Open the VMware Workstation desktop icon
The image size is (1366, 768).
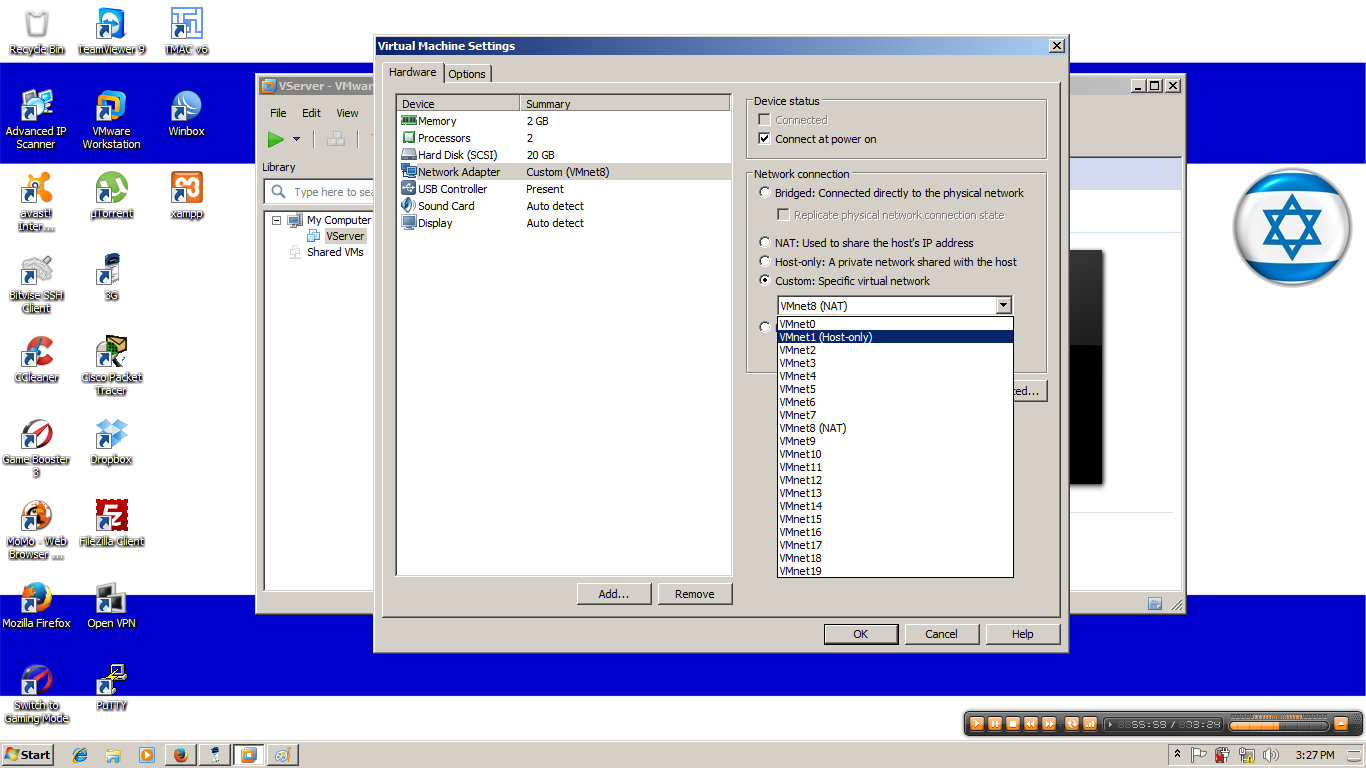point(111,118)
